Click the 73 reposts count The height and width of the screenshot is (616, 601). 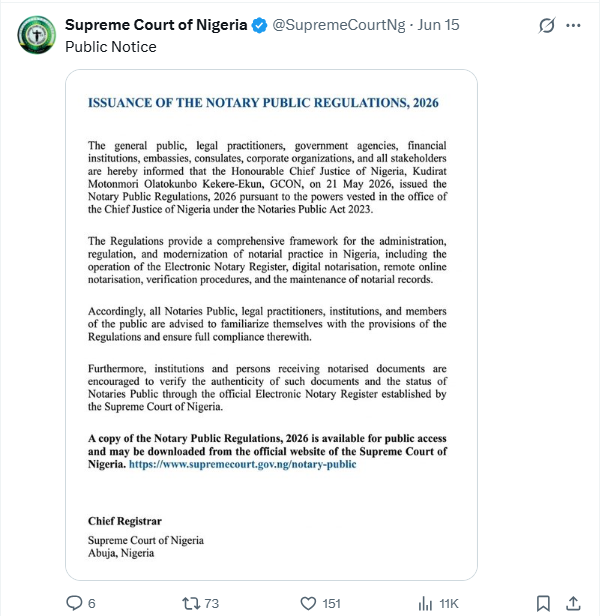pyautogui.click(x=212, y=603)
